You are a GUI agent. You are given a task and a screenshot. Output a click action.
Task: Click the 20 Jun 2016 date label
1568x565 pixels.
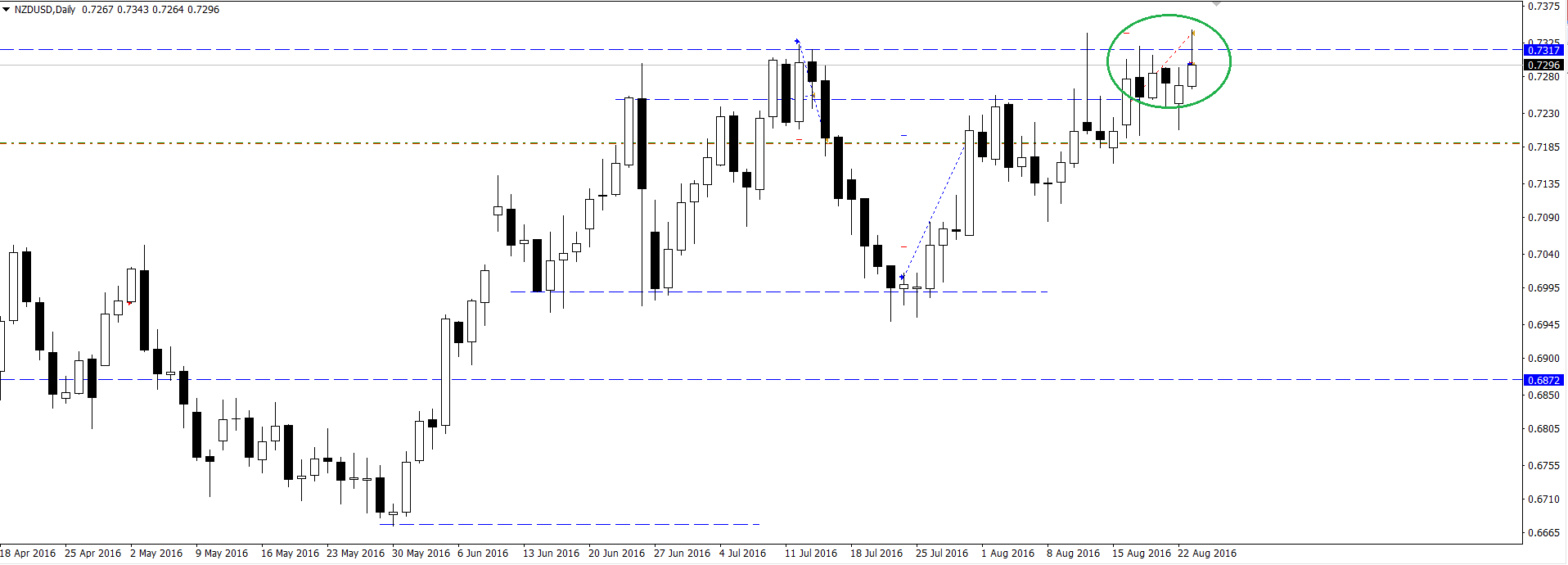point(616,554)
